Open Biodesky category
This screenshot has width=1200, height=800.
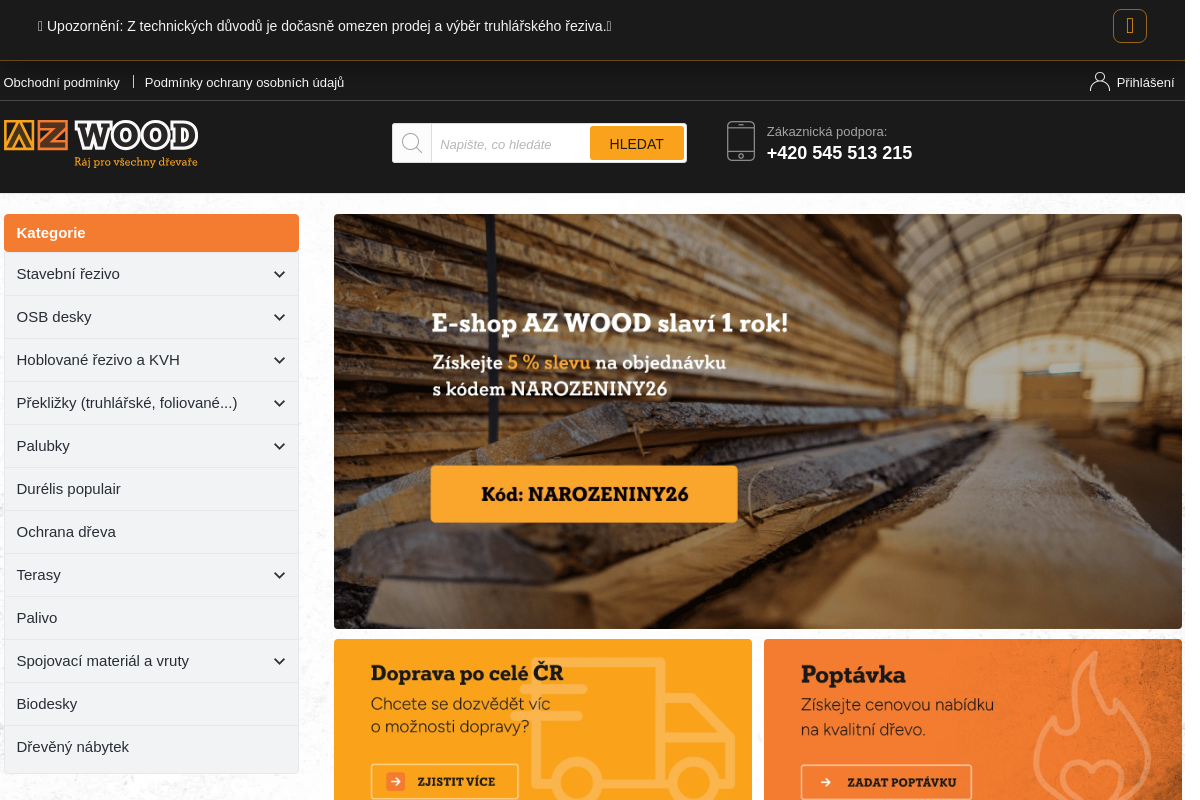[151, 704]
